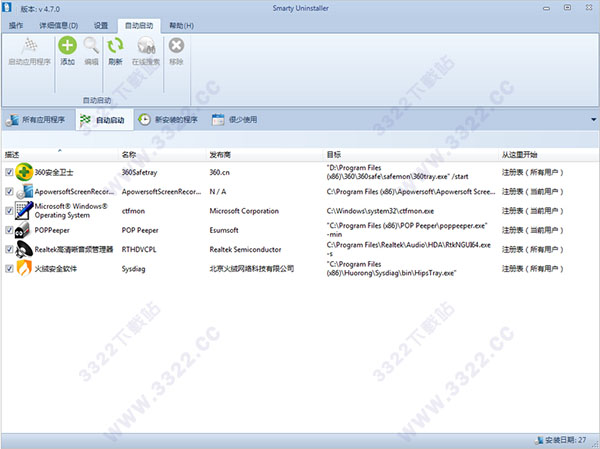Select the 360安全卫士 green shield icon
This screenshot has height=449, width=600.
tap(24, 172)
